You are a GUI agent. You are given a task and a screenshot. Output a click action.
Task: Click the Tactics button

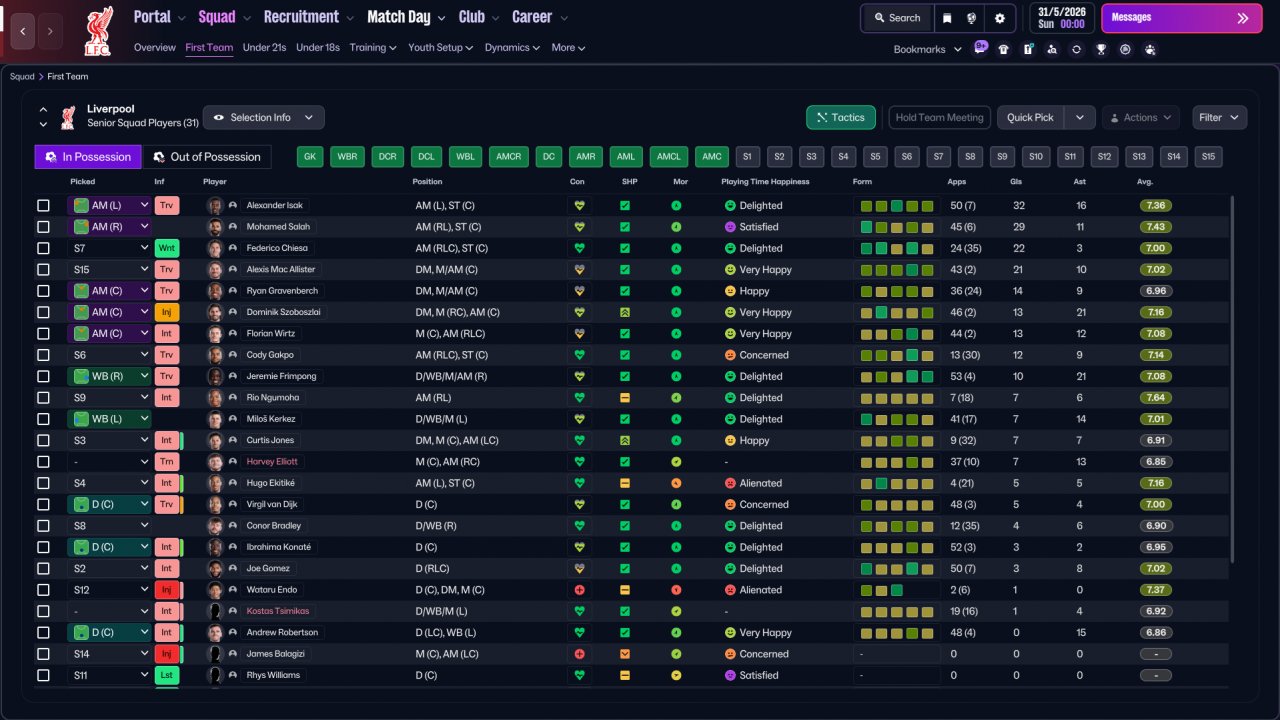[841, 118]
